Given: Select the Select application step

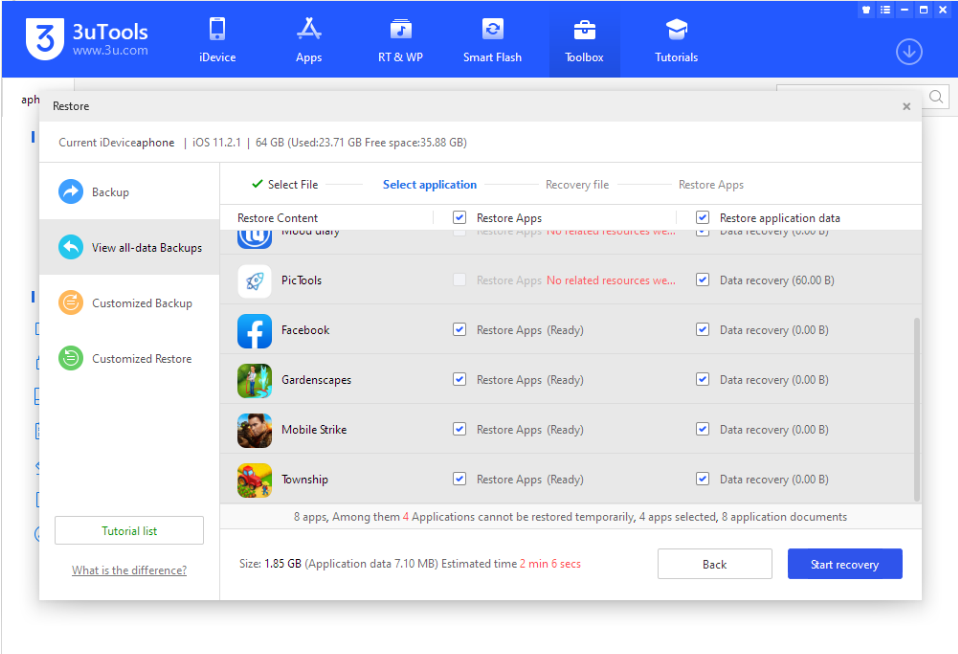Looking at the screenshot, I should [x=430, y=184].
